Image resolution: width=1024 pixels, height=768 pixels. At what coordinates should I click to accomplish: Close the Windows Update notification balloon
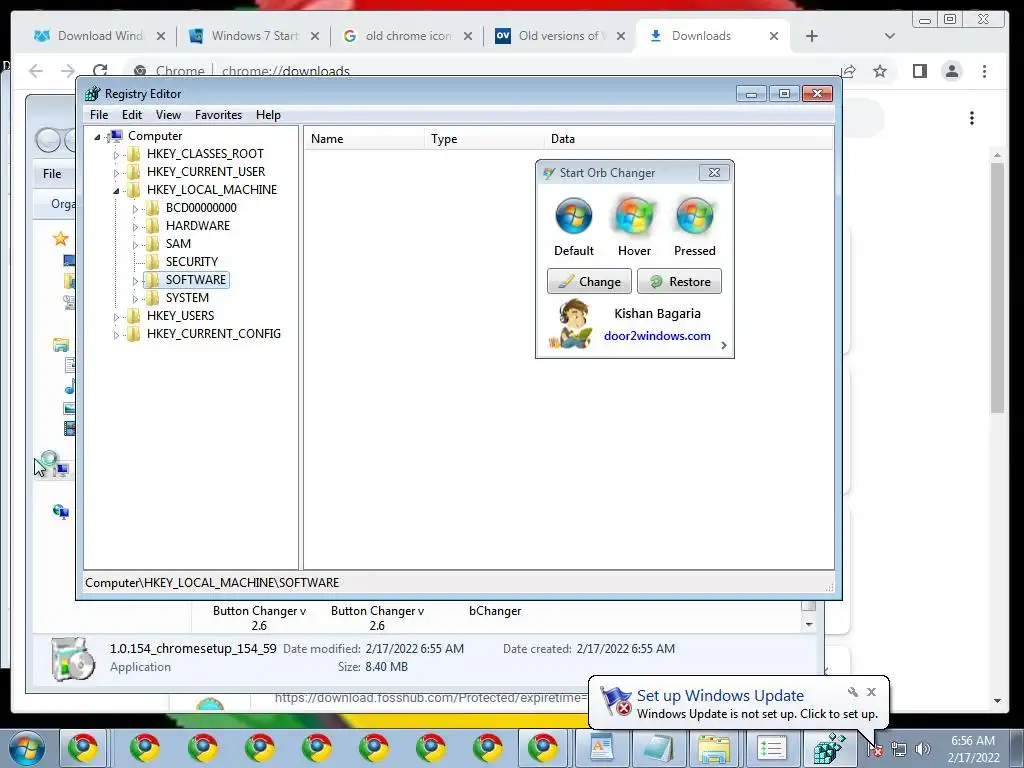[x=871, y=692]
